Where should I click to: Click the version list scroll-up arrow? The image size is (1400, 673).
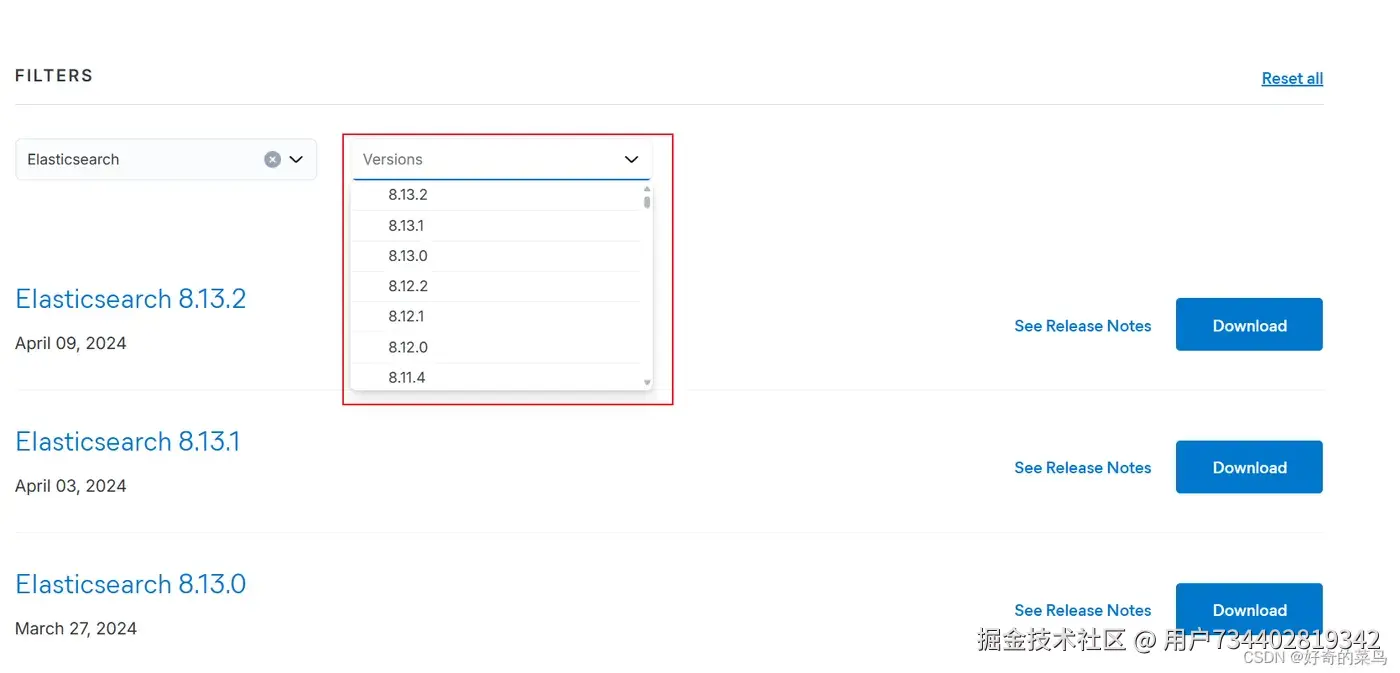647,188
